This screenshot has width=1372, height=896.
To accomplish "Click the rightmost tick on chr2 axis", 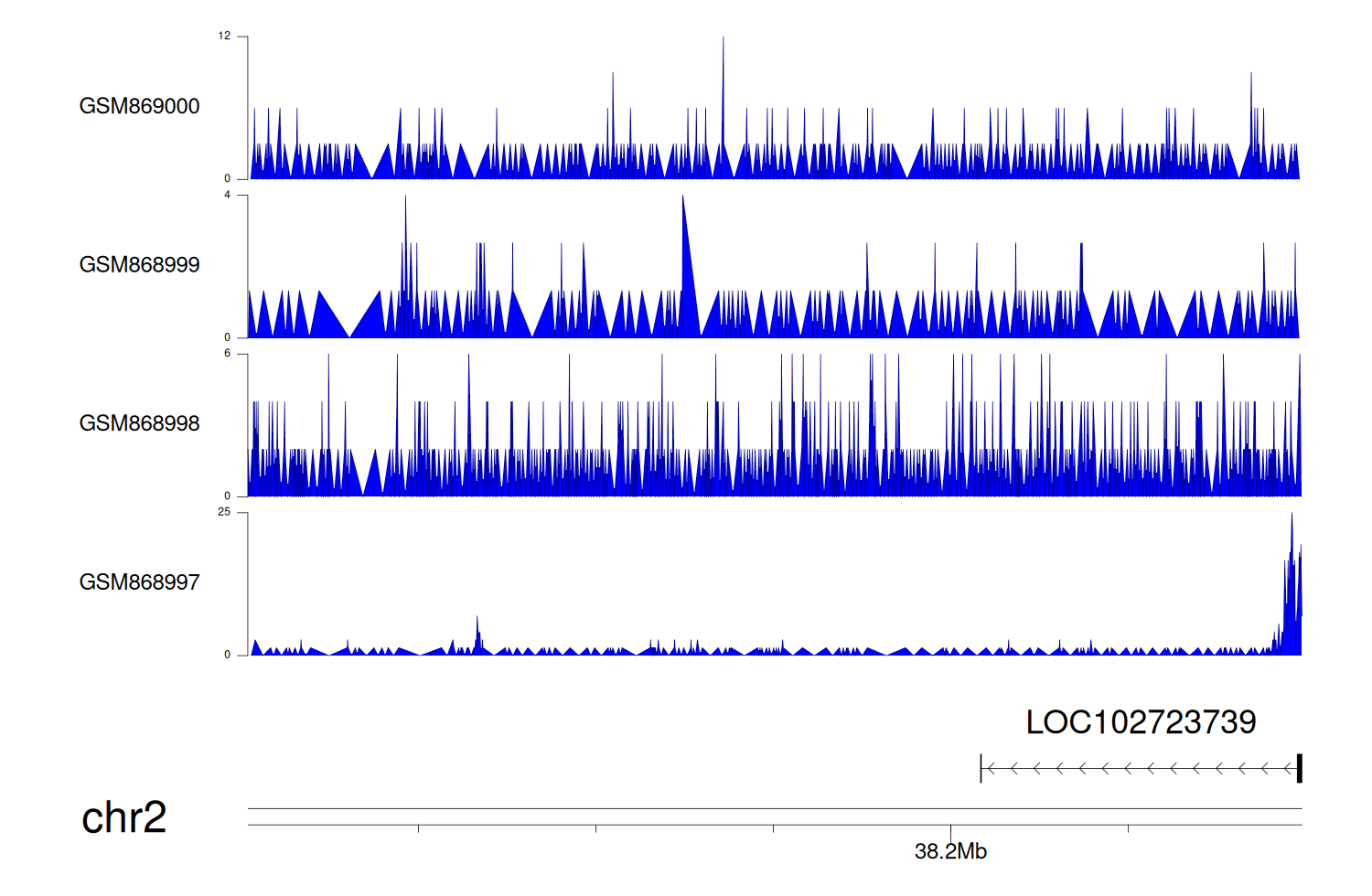I will click(1128, 829).
